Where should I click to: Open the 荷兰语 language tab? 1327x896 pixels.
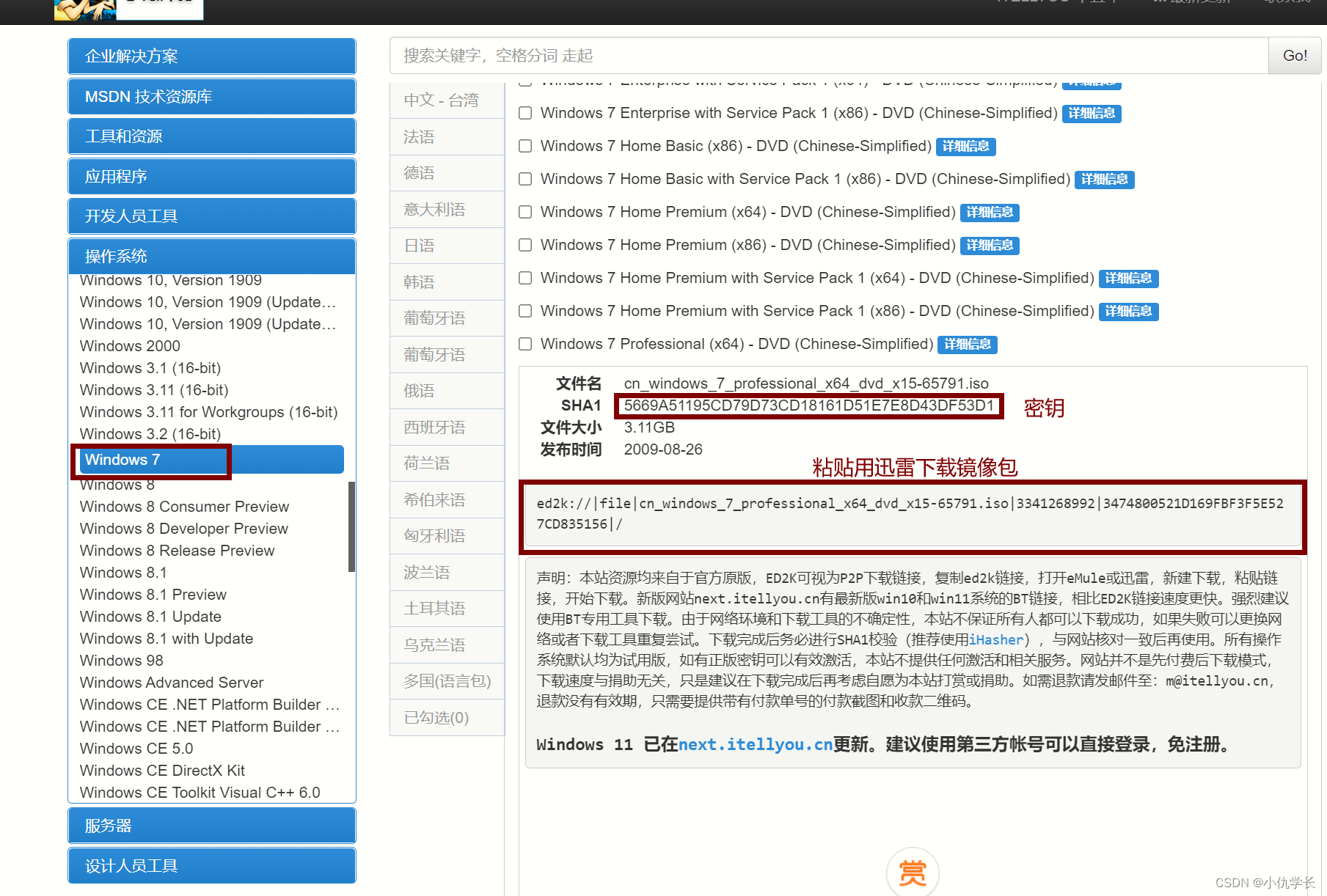(x=447, y=463)
